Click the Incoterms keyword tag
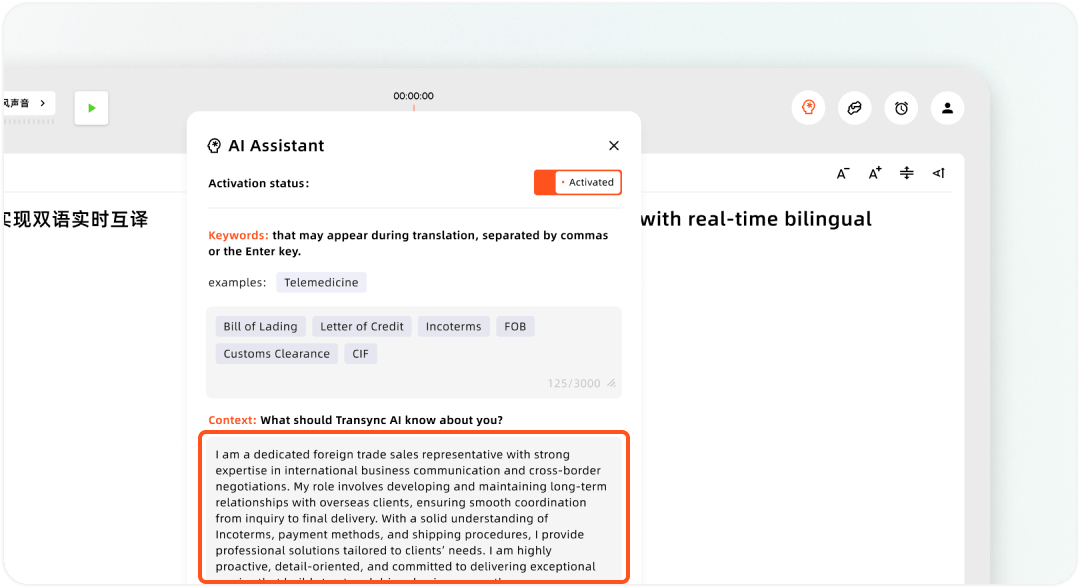Image resolution: width=1080 pixels, height=588 pixels. [453, 326]
